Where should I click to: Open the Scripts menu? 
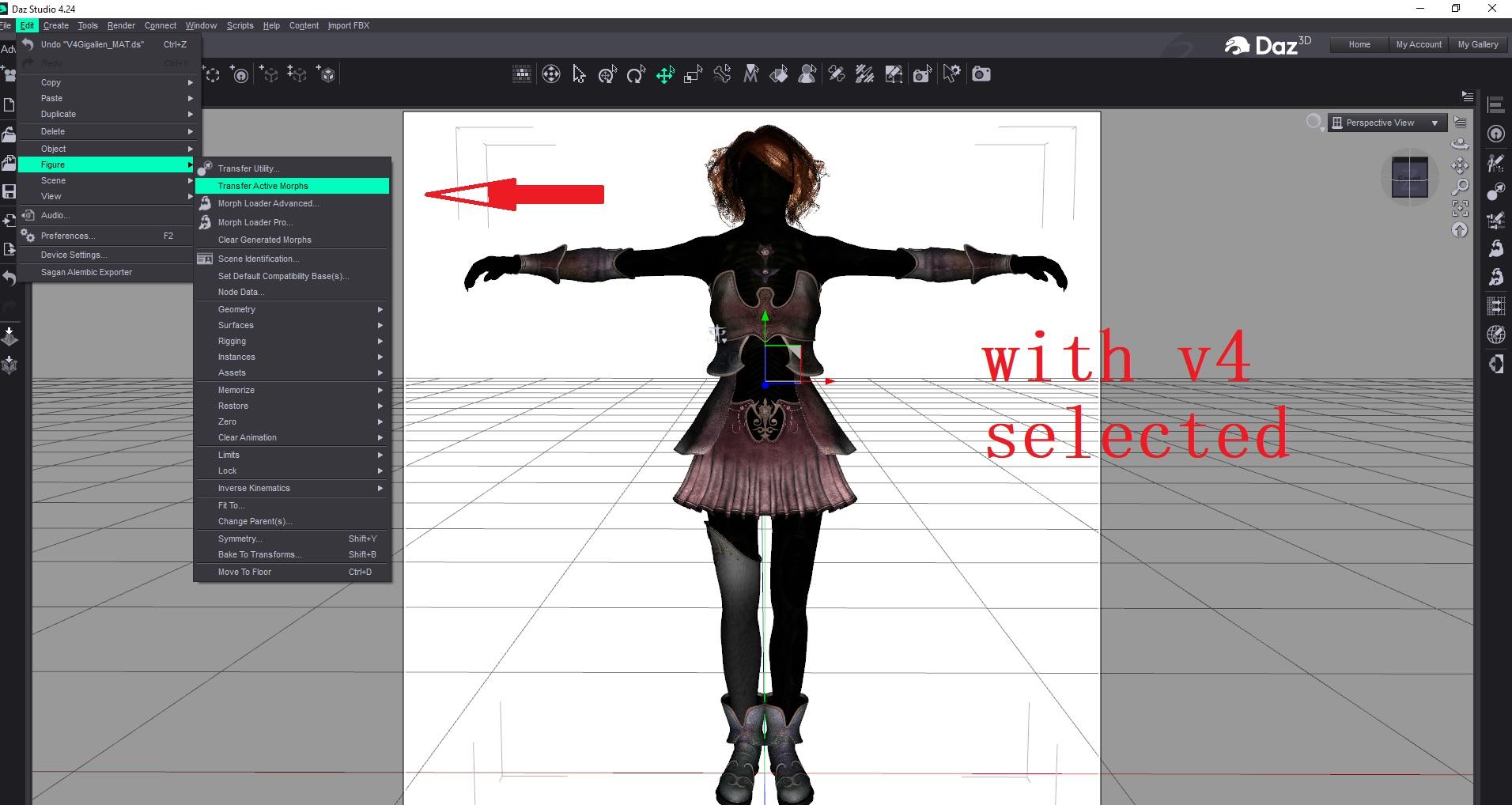pyautogui.click(x=240, y=25)
